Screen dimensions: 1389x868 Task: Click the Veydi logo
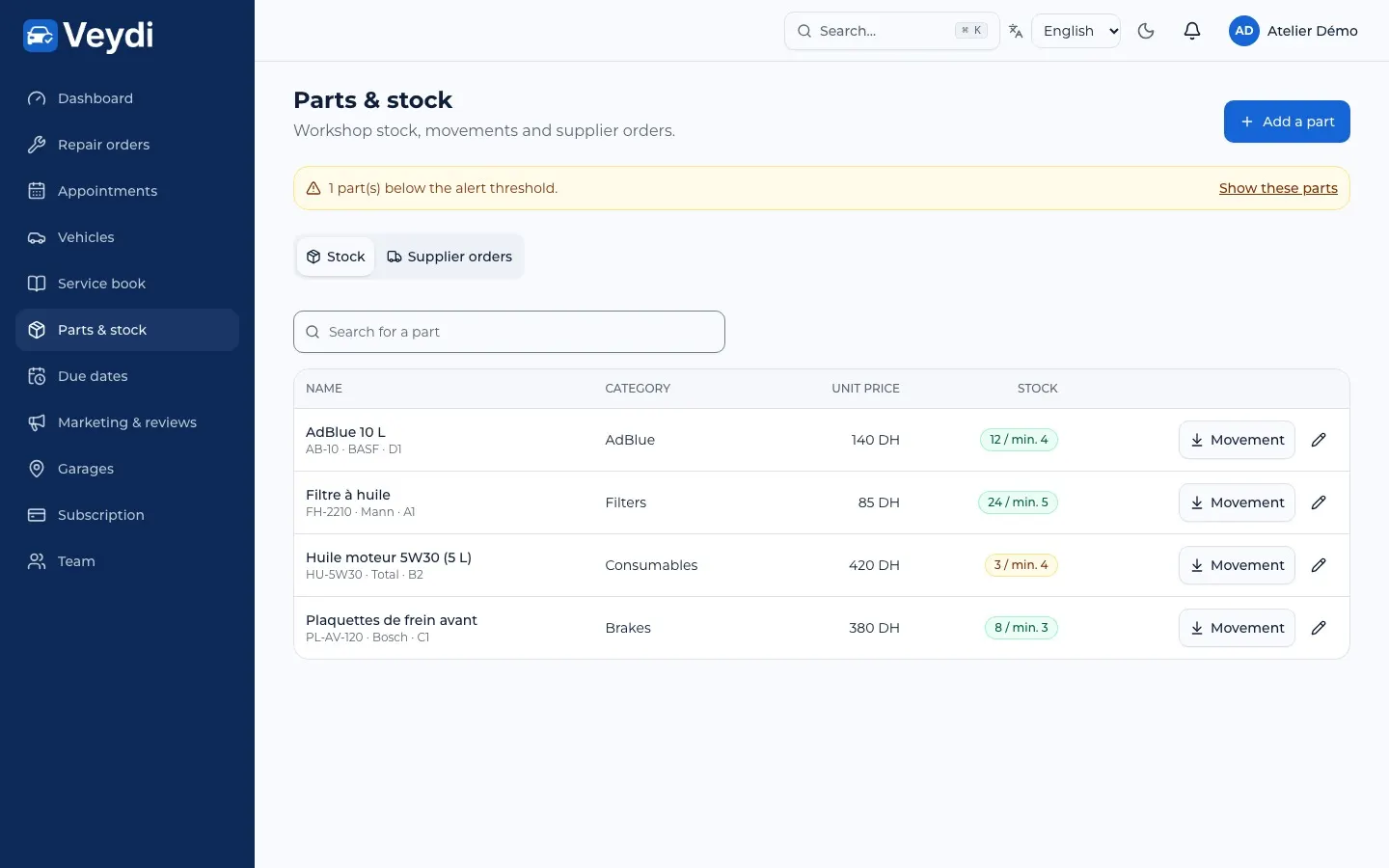[88, 36]
